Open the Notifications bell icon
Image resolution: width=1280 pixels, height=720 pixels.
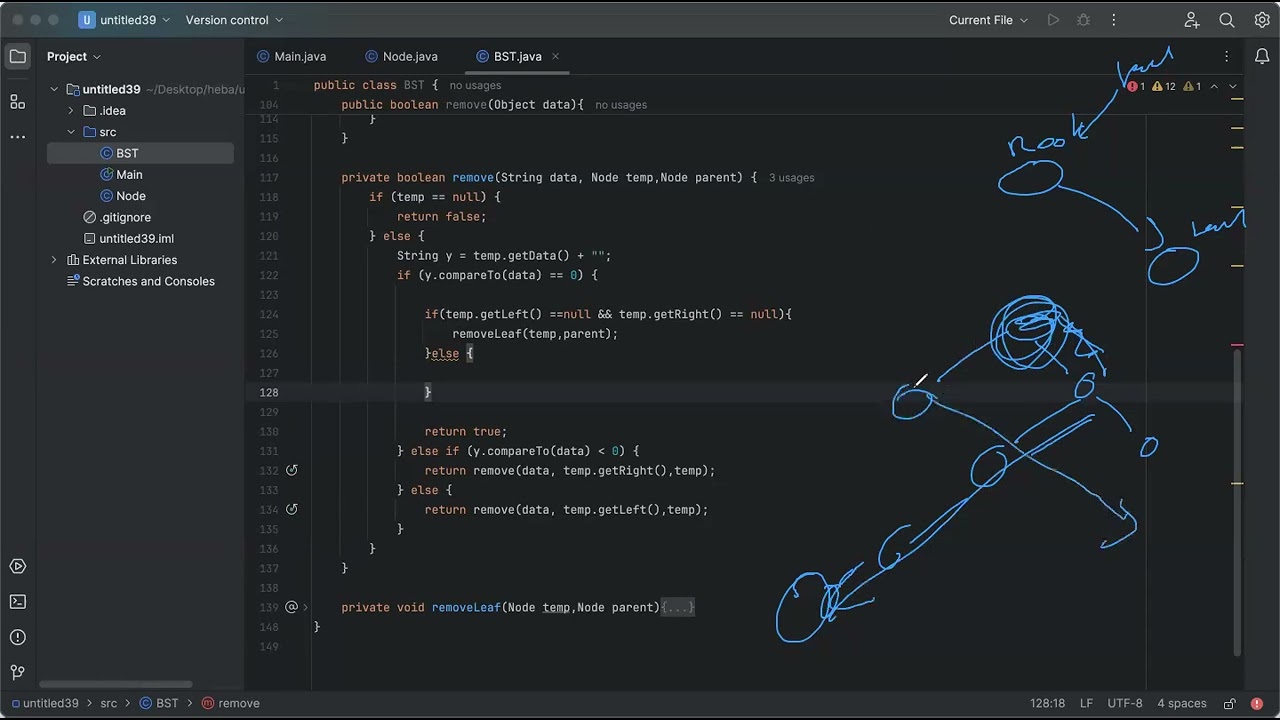point(1262,56)
